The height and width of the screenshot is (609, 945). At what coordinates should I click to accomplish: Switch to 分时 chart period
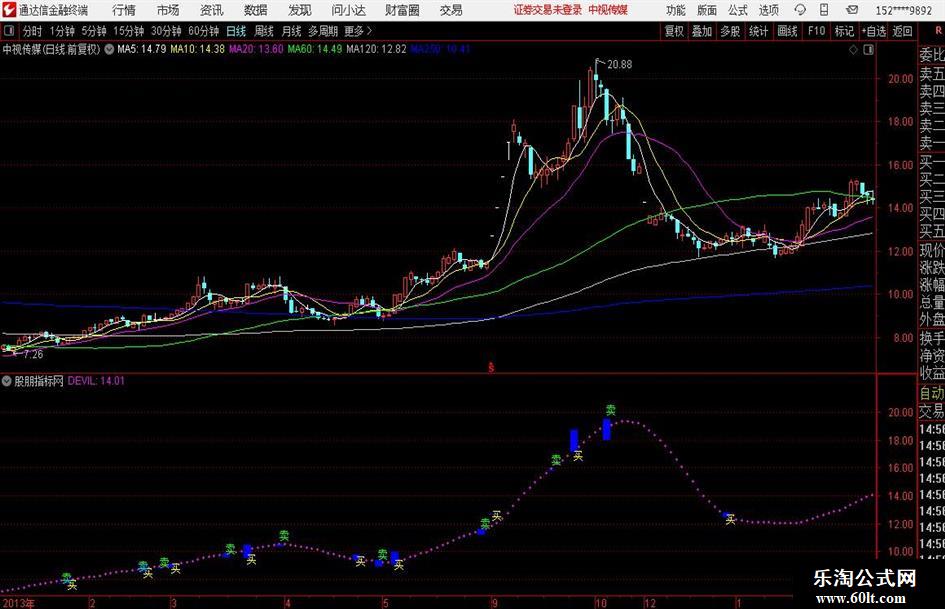[x=32, y=31]
